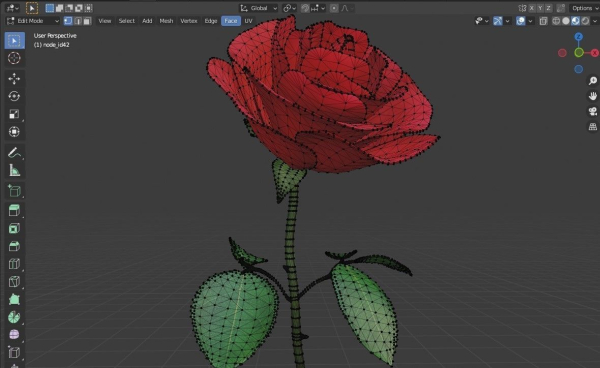
Task: Open object type visibility dropdown
Action: pos(481,21)
